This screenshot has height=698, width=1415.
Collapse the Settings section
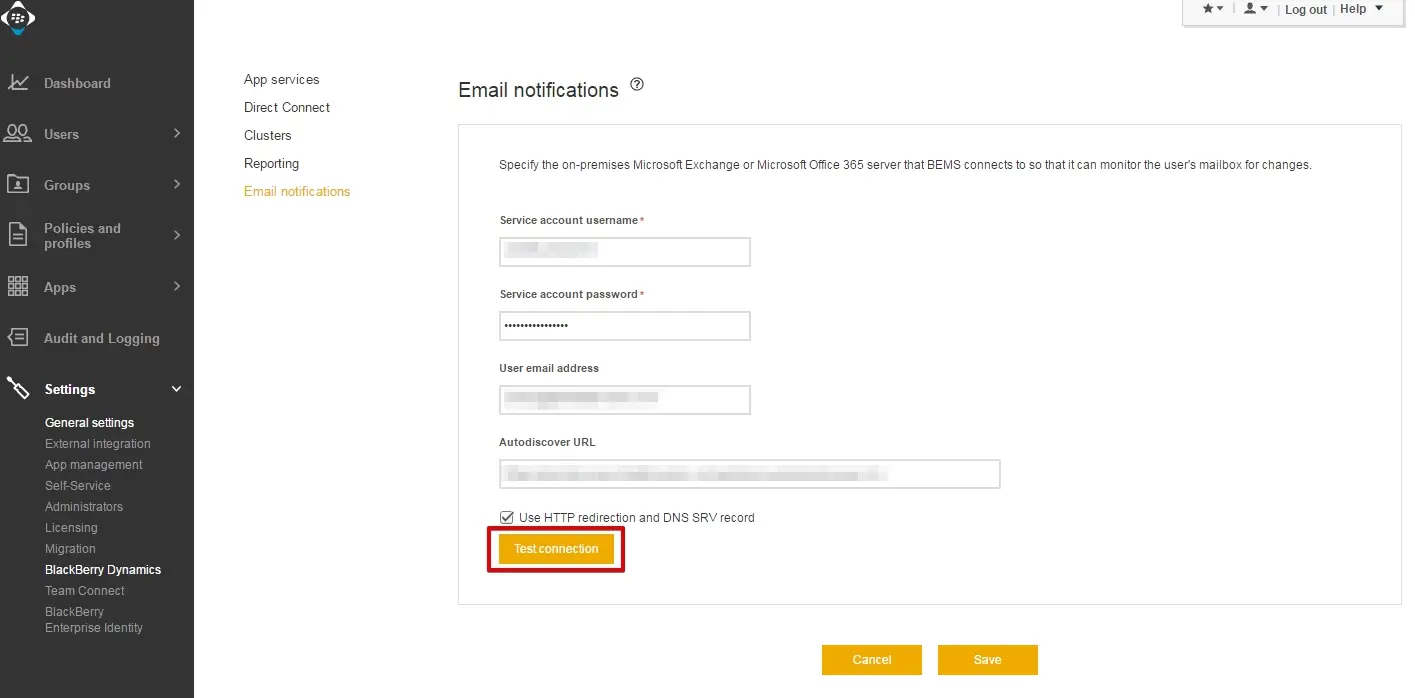(x=177, y=388)
